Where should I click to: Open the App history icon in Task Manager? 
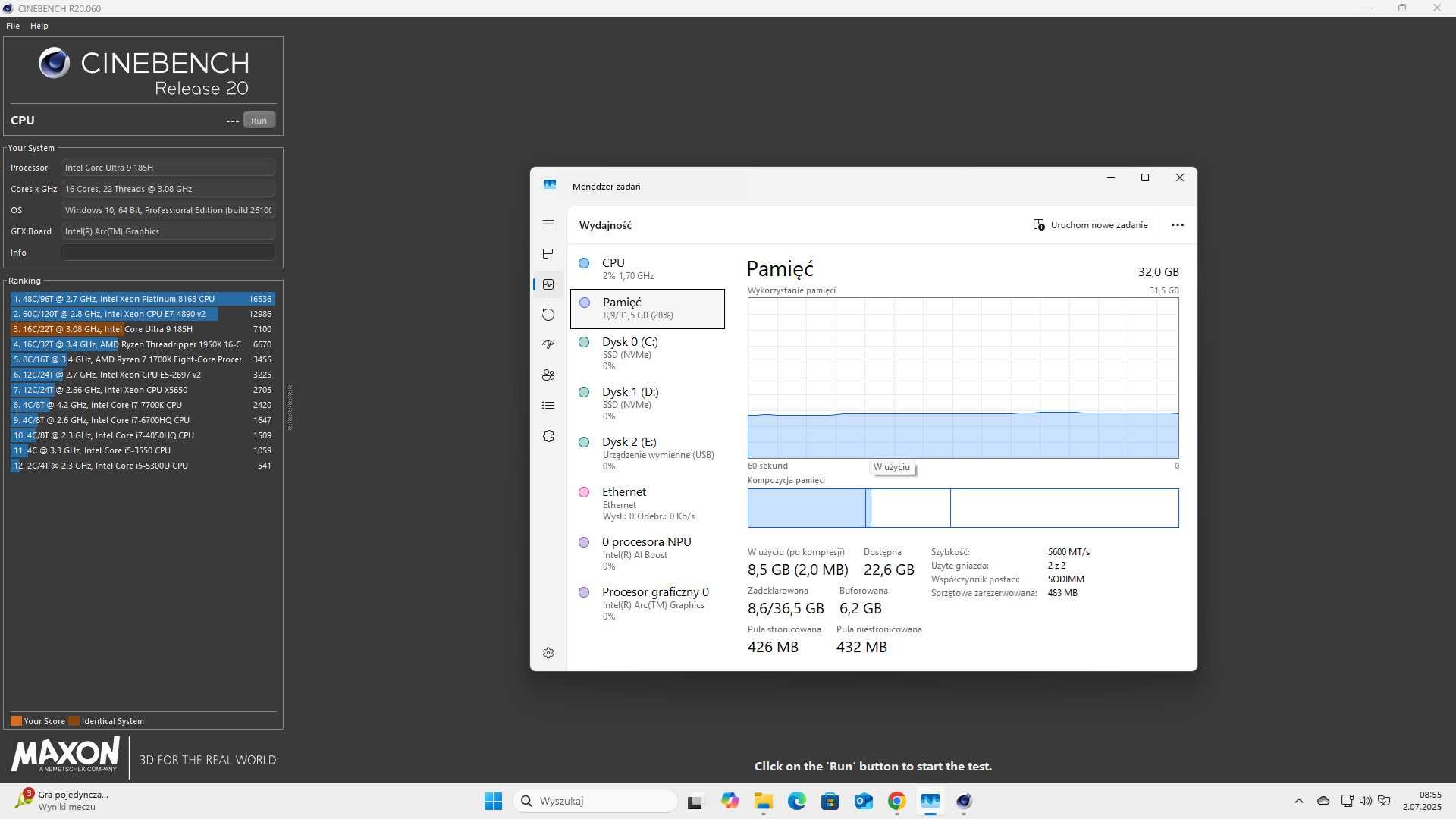tap(548, 315)
